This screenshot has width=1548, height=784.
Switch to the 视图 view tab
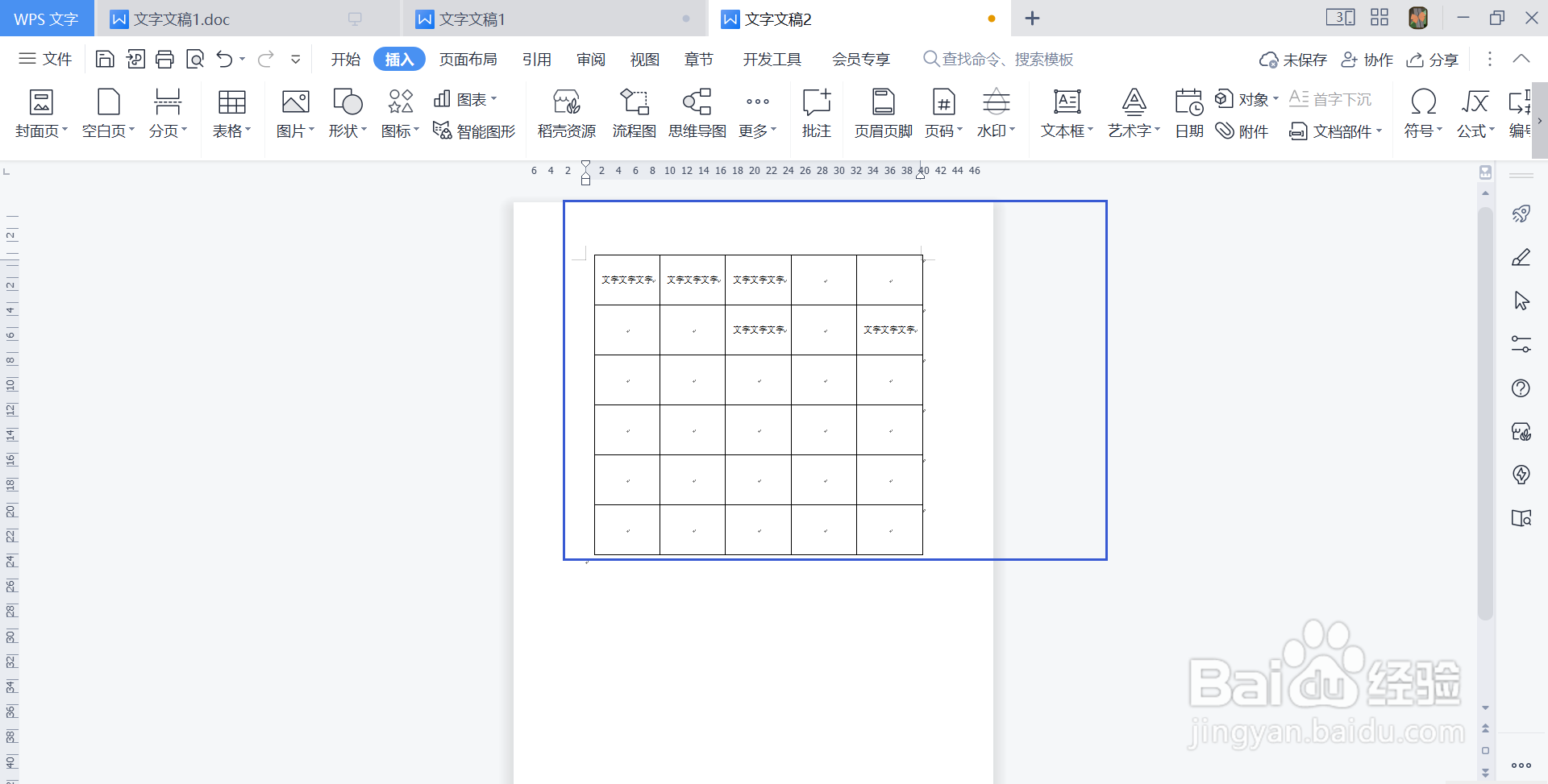645,59
